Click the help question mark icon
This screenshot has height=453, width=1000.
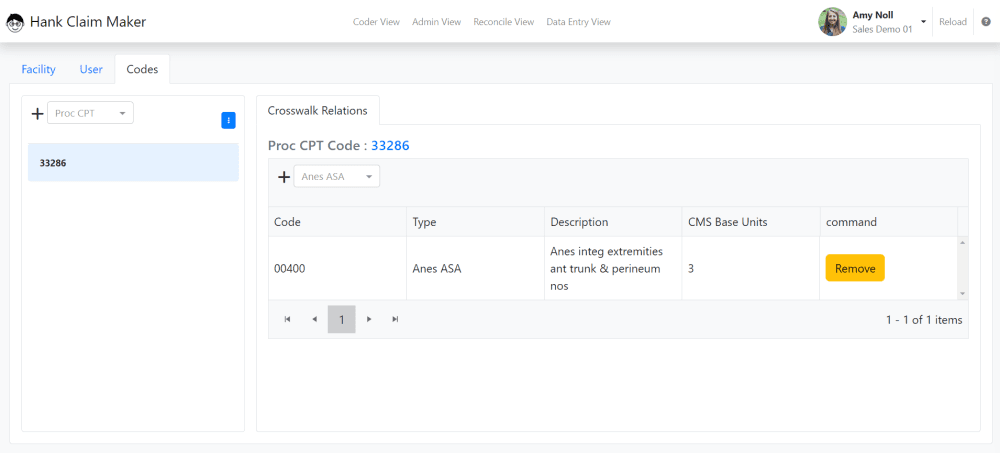point(986,22)
